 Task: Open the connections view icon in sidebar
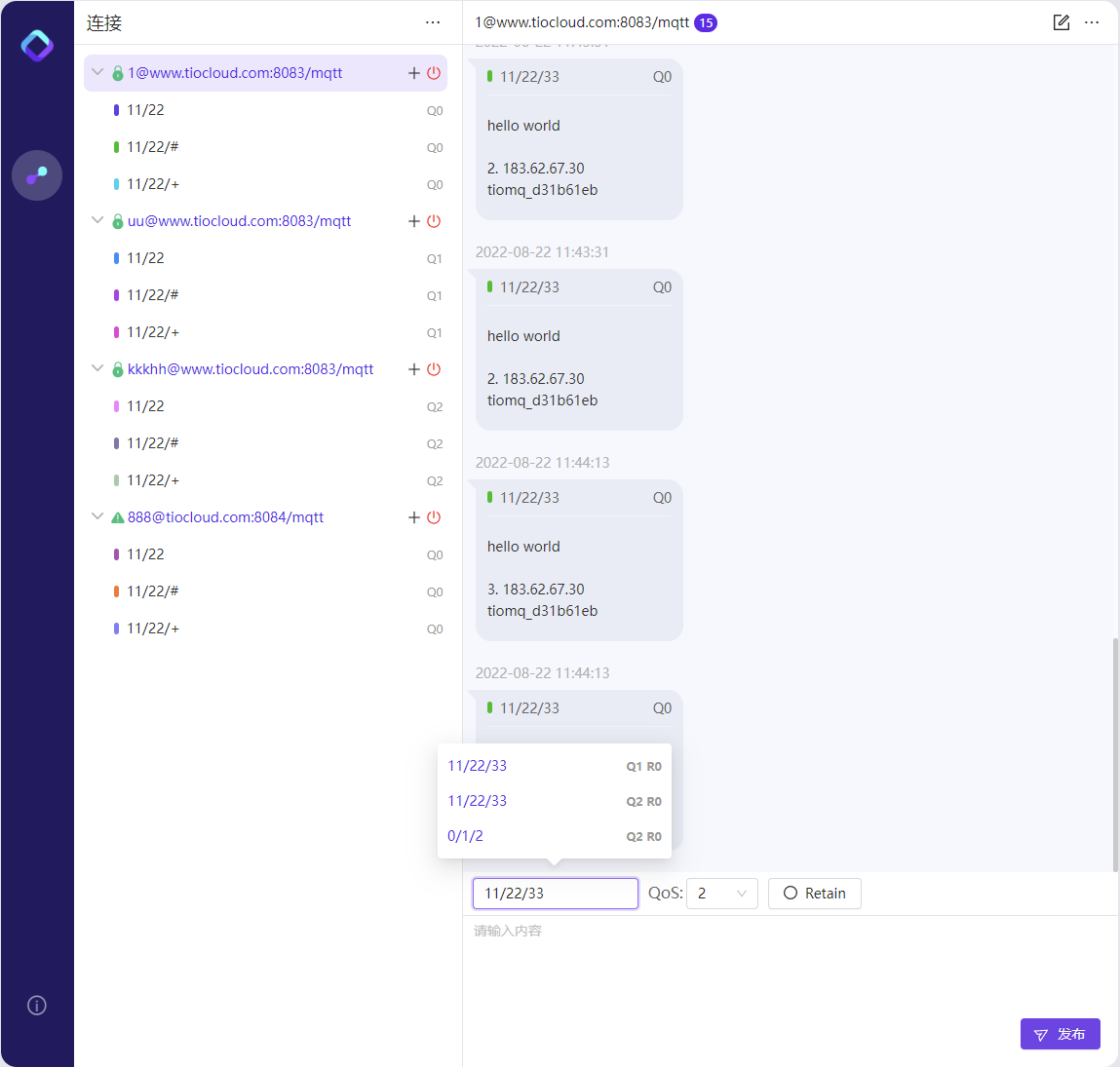click(37, 175)
